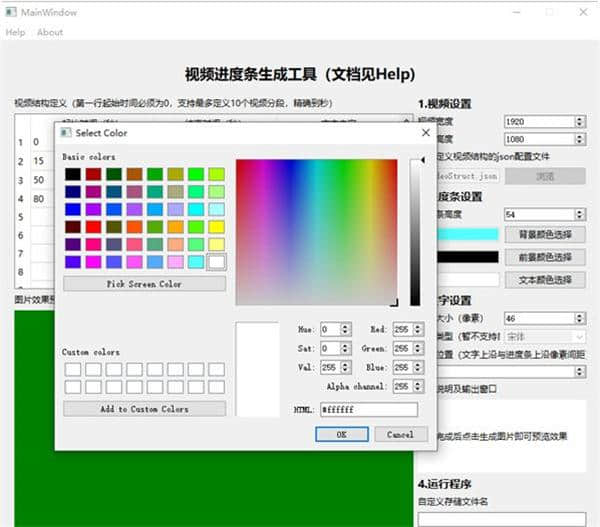Screen dimensions: 600x527
Task: Open the About menu
Action: click(x=50, y=32)
